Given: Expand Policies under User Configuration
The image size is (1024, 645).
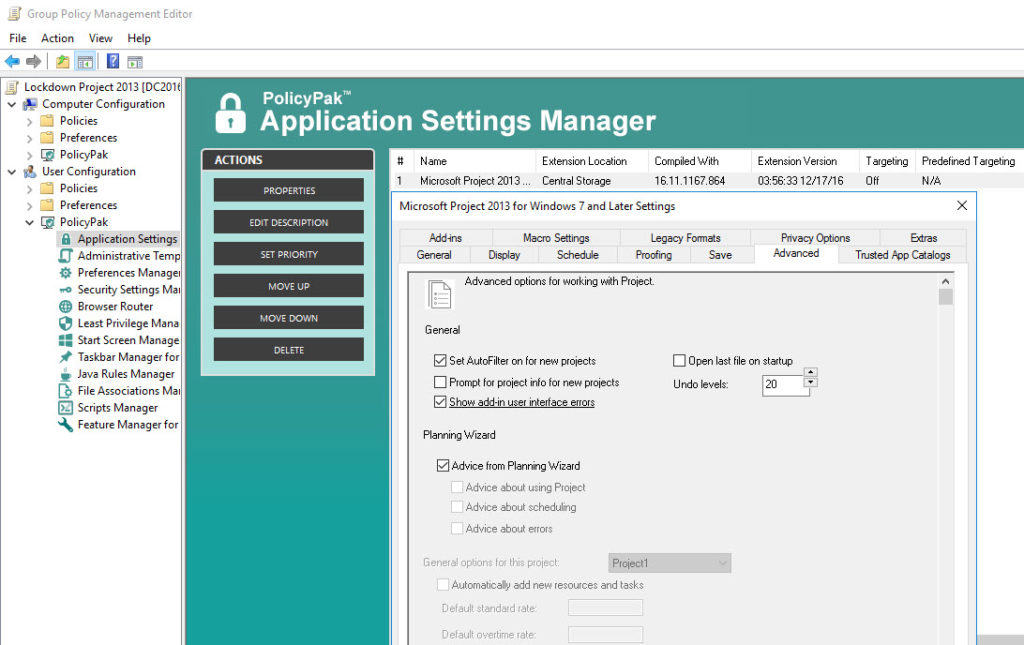Looking at the screenshot, I should (29, 189).
